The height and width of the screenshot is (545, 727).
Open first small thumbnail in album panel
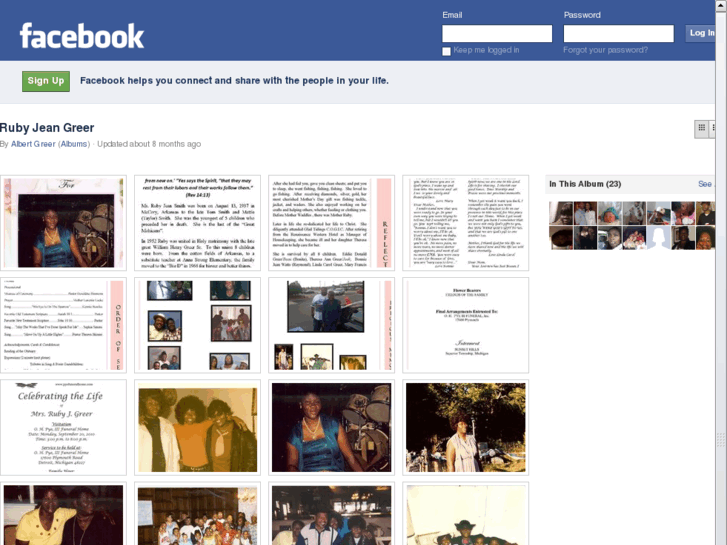pyautogui.click(x=561, y=213)
